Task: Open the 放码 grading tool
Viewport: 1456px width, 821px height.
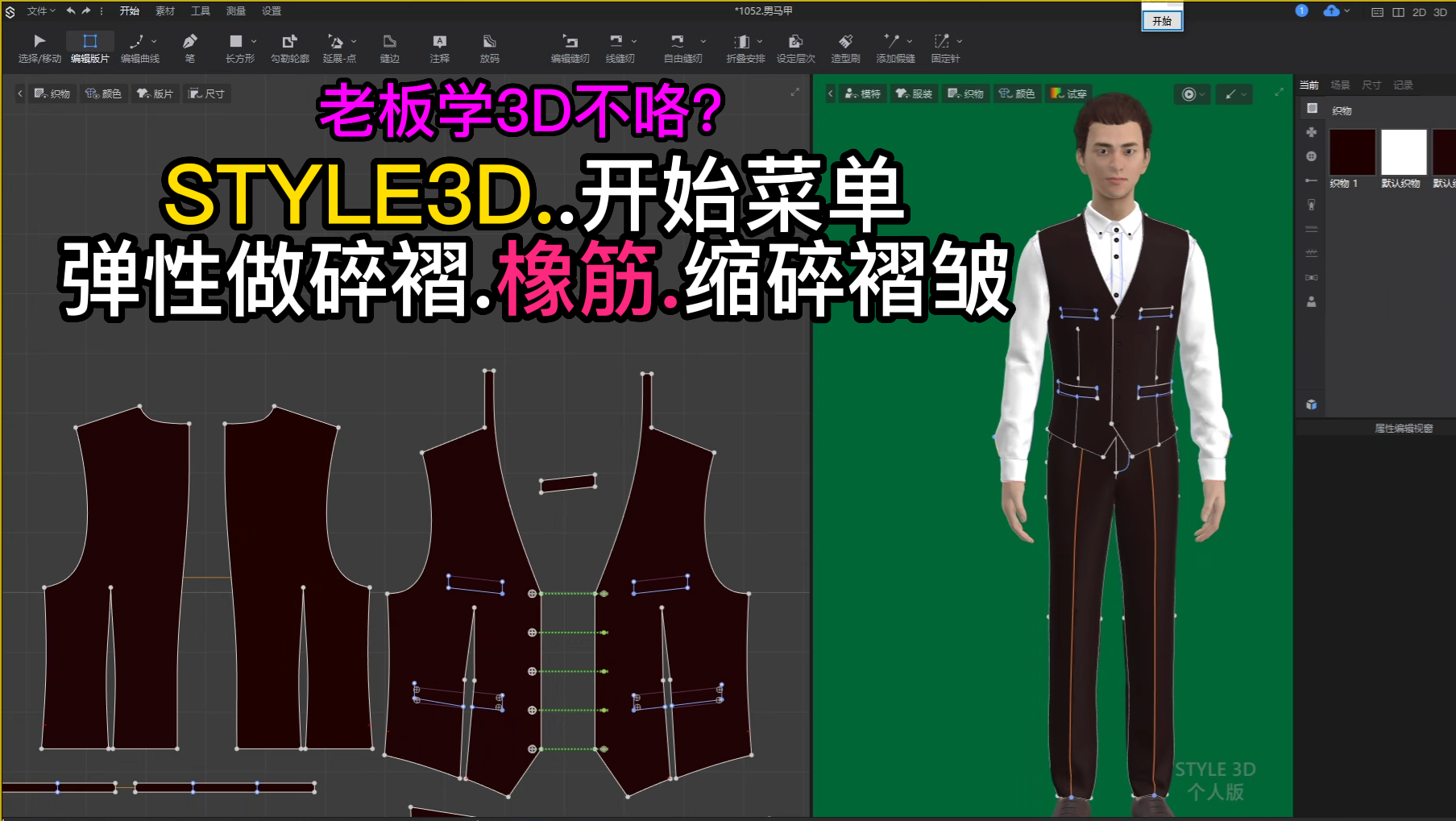Action: (490, 48)
